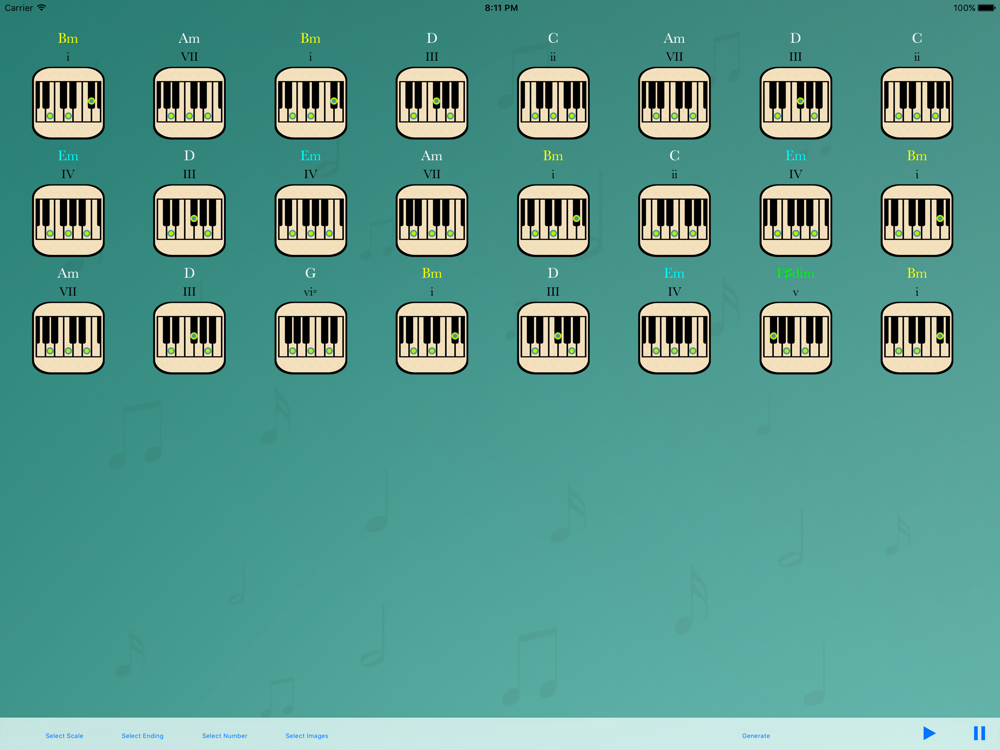Tap the first Bm piano icon in top row
The image size is (1000, 750).
68,103
